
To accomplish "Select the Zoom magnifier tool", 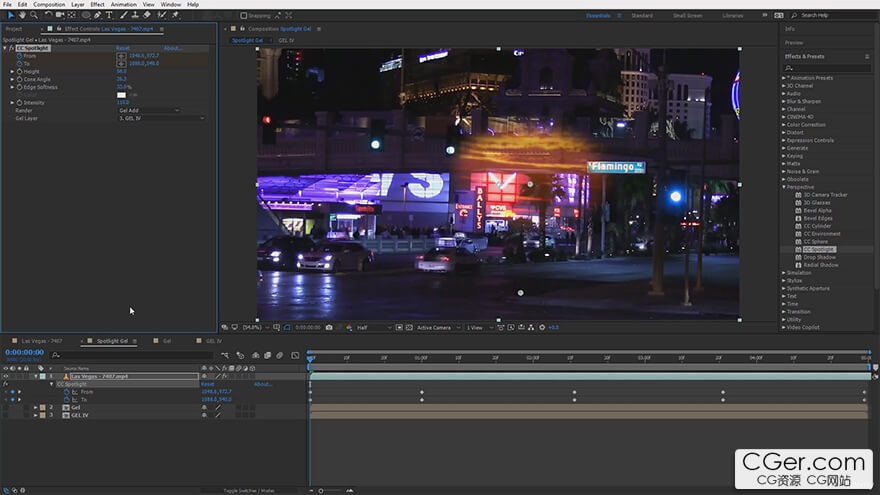I will 34,15.
